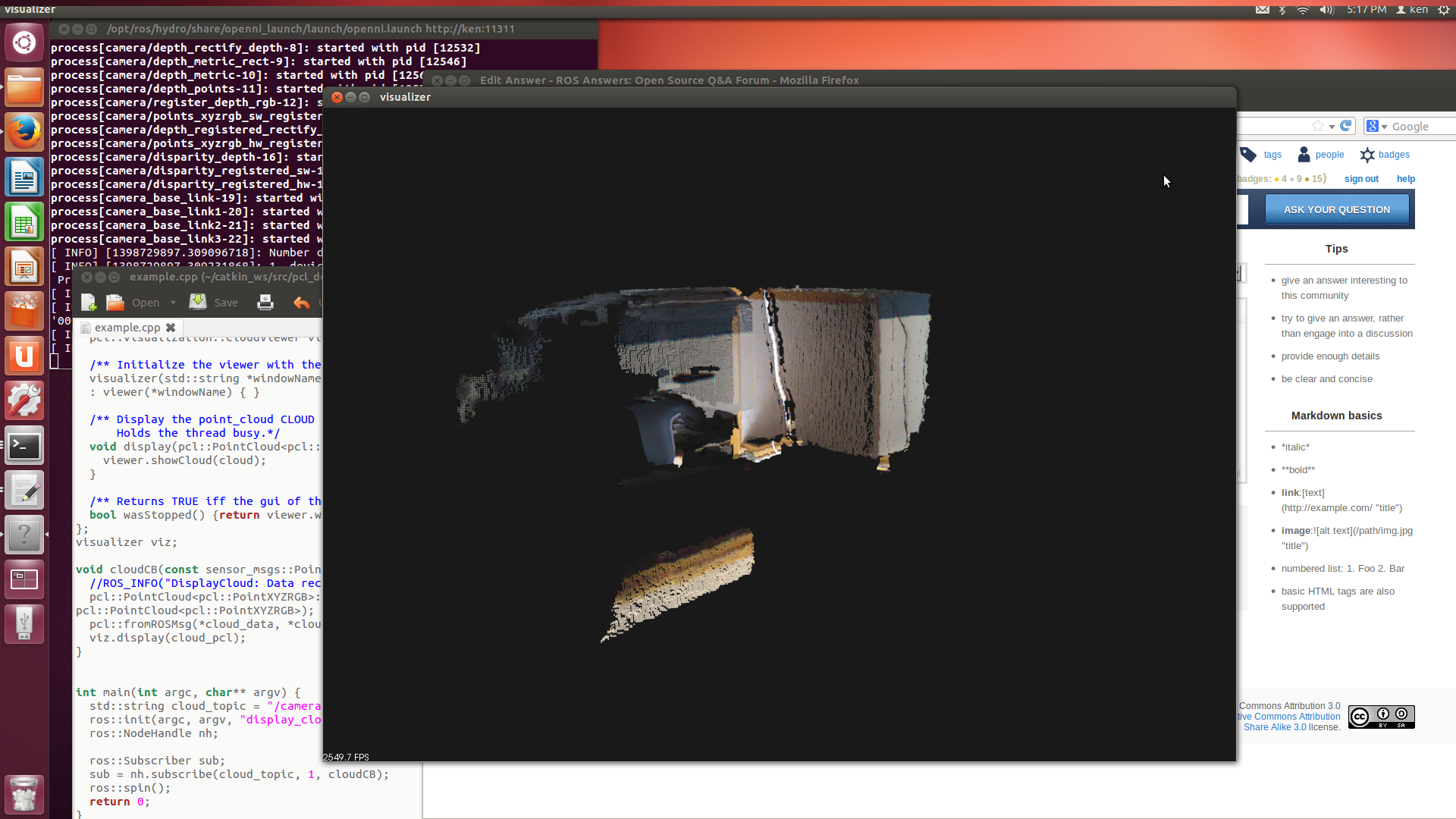
Task: Click 'viz.display(cloud_pcl);' line in gedit
Action: pos(168,638)
